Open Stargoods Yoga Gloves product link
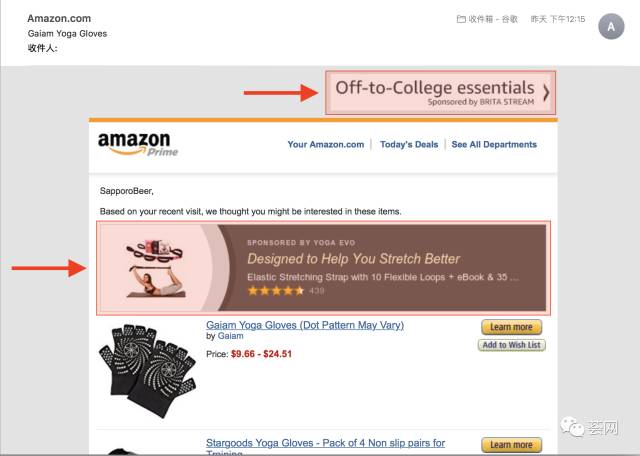Screen dimensions: 640x456 325,442
